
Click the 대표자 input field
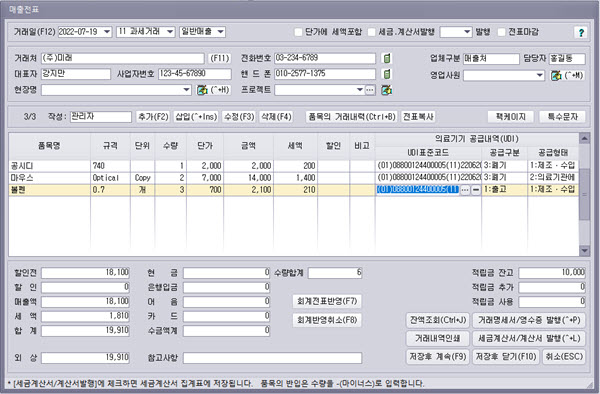point(76,74)
